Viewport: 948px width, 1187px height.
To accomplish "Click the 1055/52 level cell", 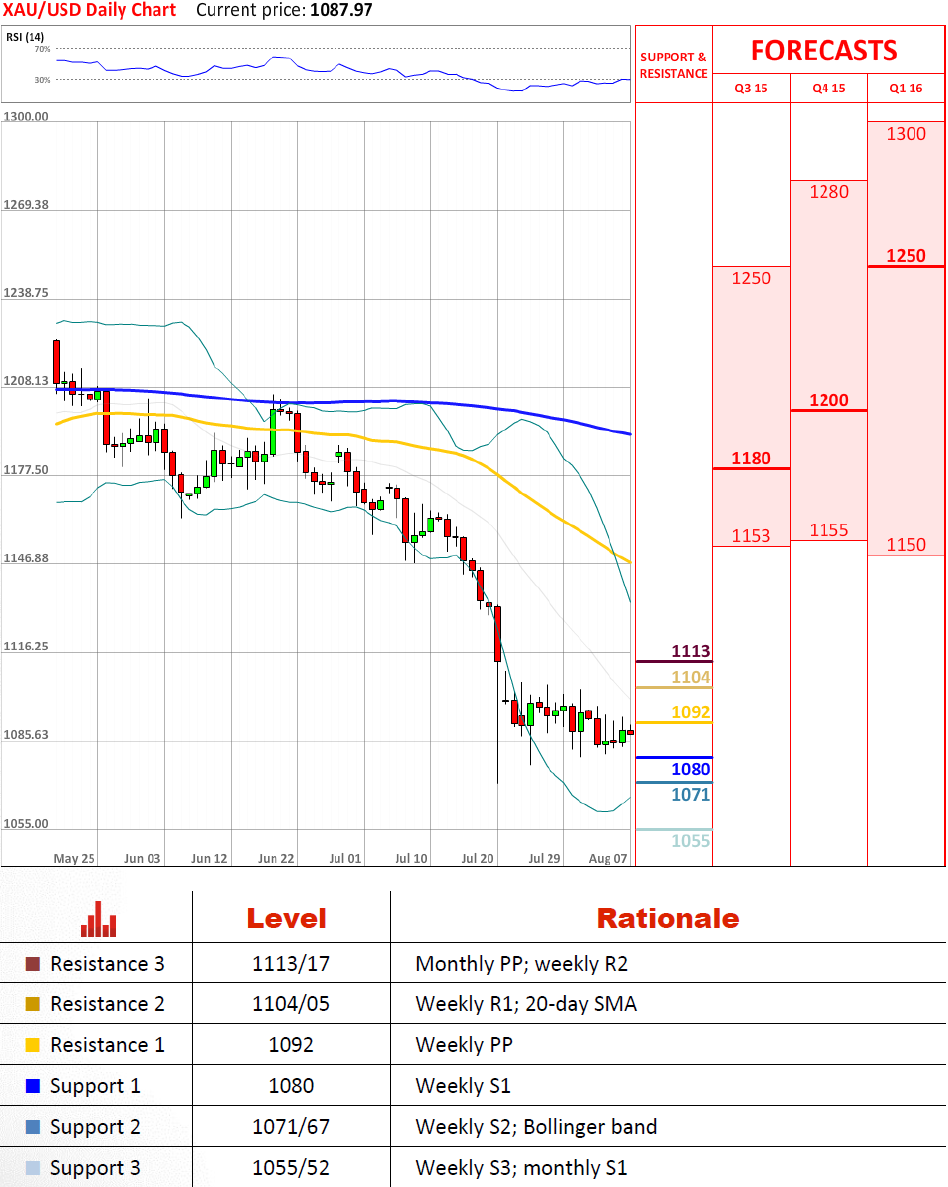I will tap(291, 1167).
